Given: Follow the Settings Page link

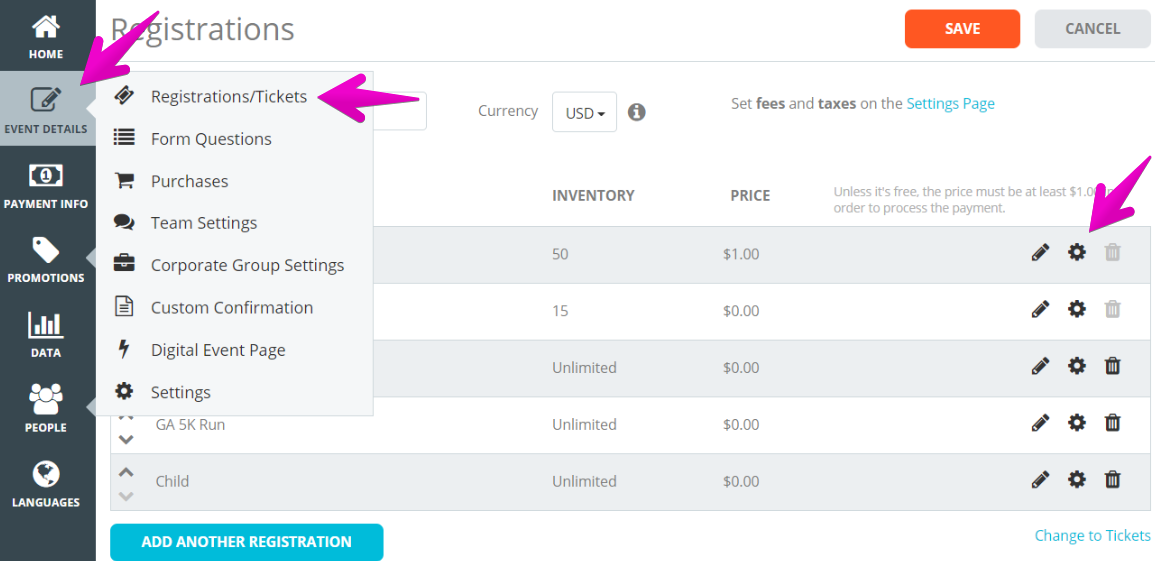Looking at the screenshot, I should [x=950, y=104].
